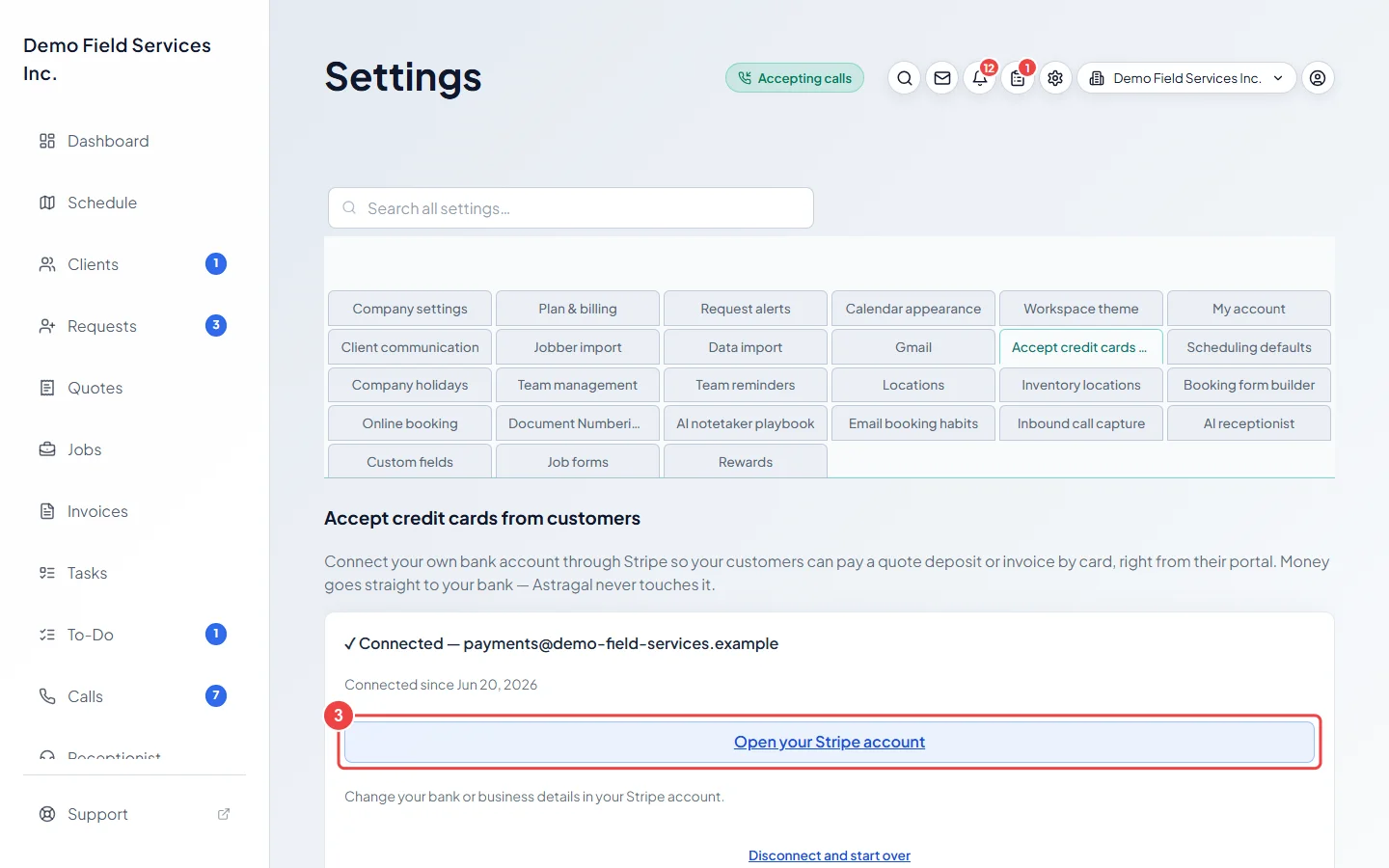The height and width of the screenshot is (868, 1389).
Task: Select the Rewards tab
Action: [746, 461]
